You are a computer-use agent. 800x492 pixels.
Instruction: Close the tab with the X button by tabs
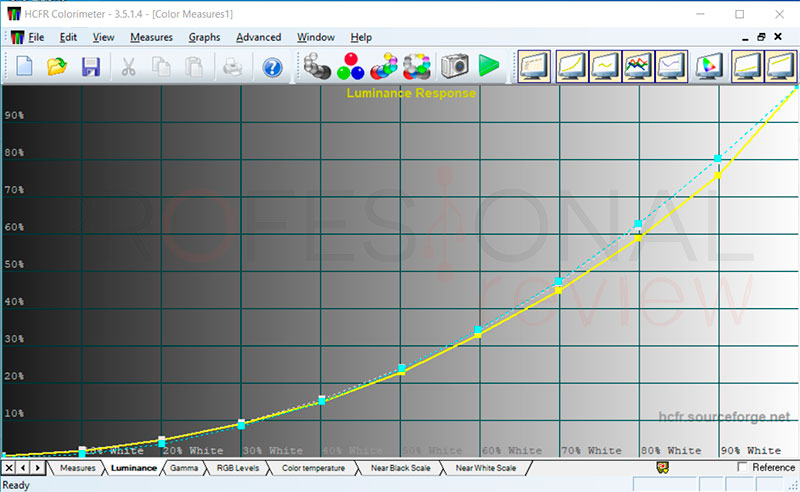(9, 468)
